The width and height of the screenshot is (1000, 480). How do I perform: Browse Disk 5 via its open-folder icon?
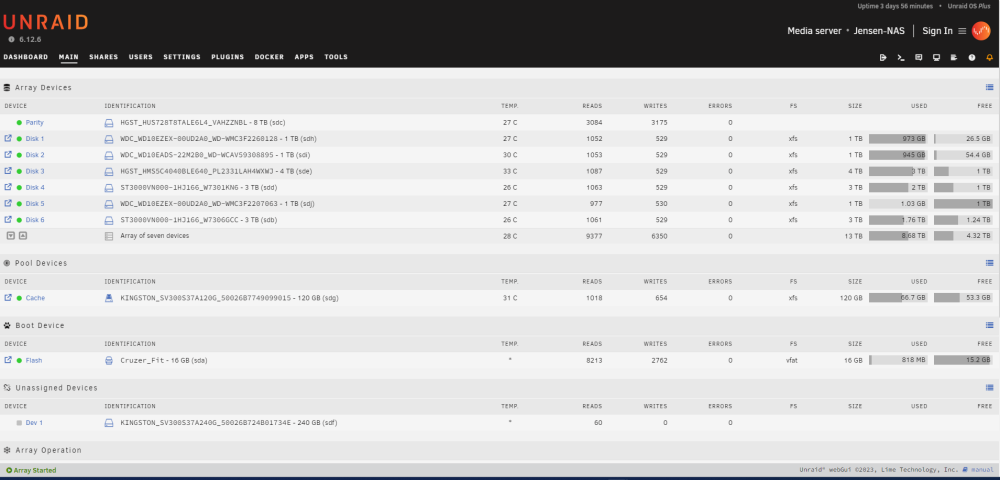[x=8, y=203]
